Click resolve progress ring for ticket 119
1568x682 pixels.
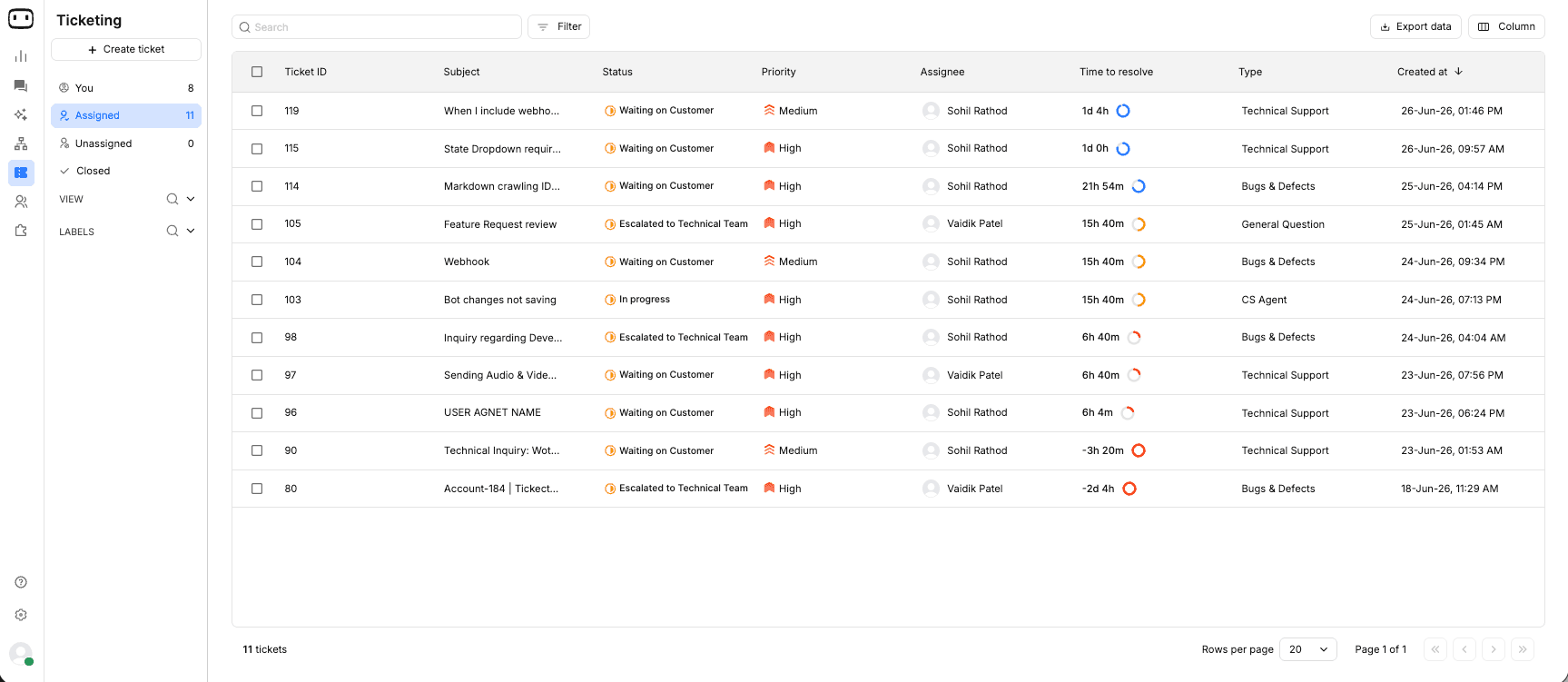click(x=1123, y=111)
